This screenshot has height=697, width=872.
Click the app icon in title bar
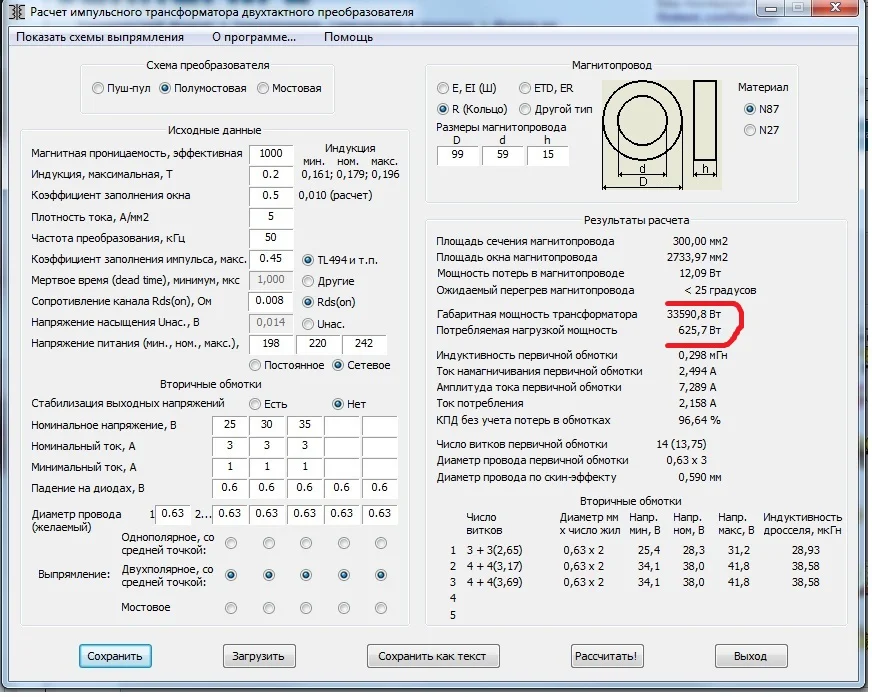[x=16, y=12]
